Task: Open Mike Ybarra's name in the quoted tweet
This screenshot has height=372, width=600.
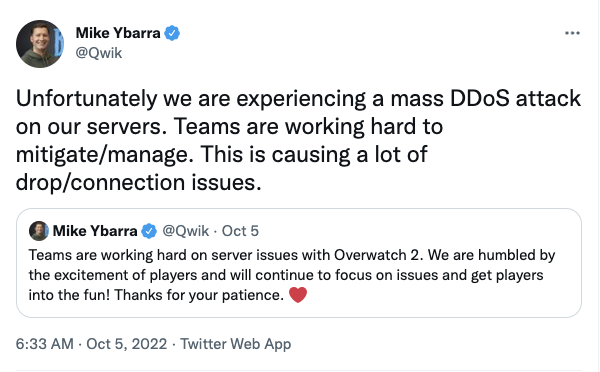Action: [x=95, y=231]
